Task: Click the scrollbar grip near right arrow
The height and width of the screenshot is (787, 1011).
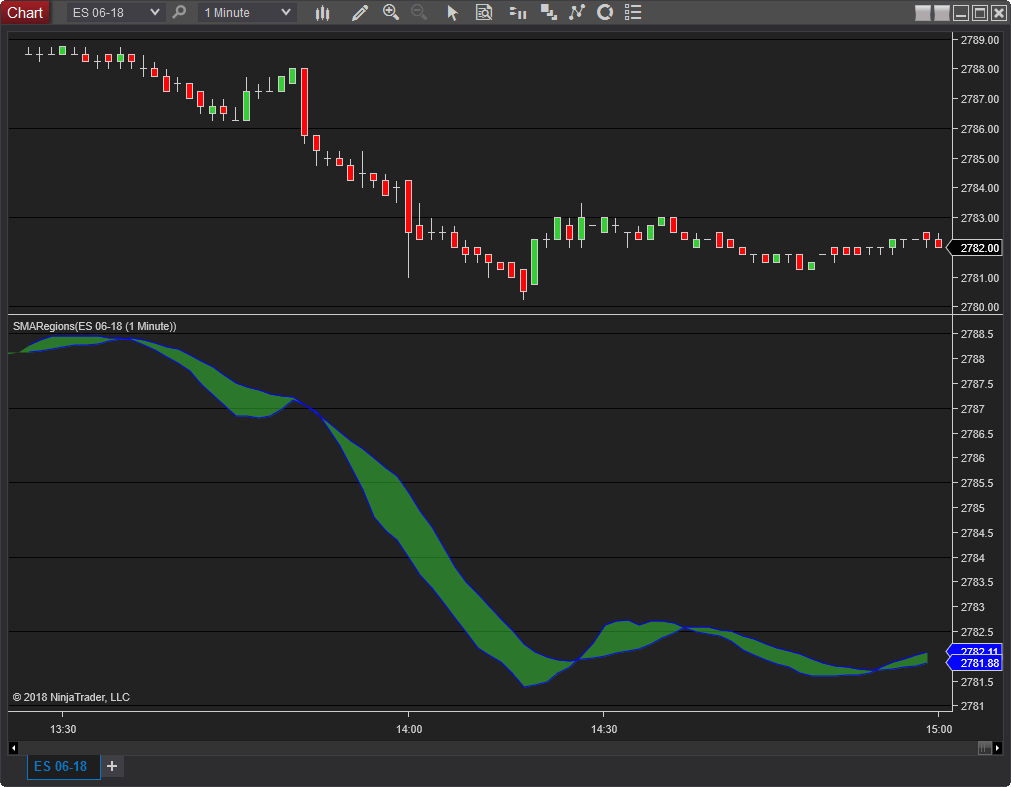Action: [985, 748]
